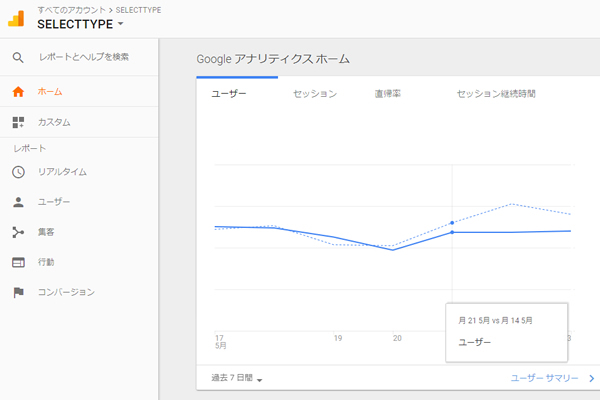Click the orange Home house icon
The height and width of the screenshot is (400, 600).
pos(18,92)
